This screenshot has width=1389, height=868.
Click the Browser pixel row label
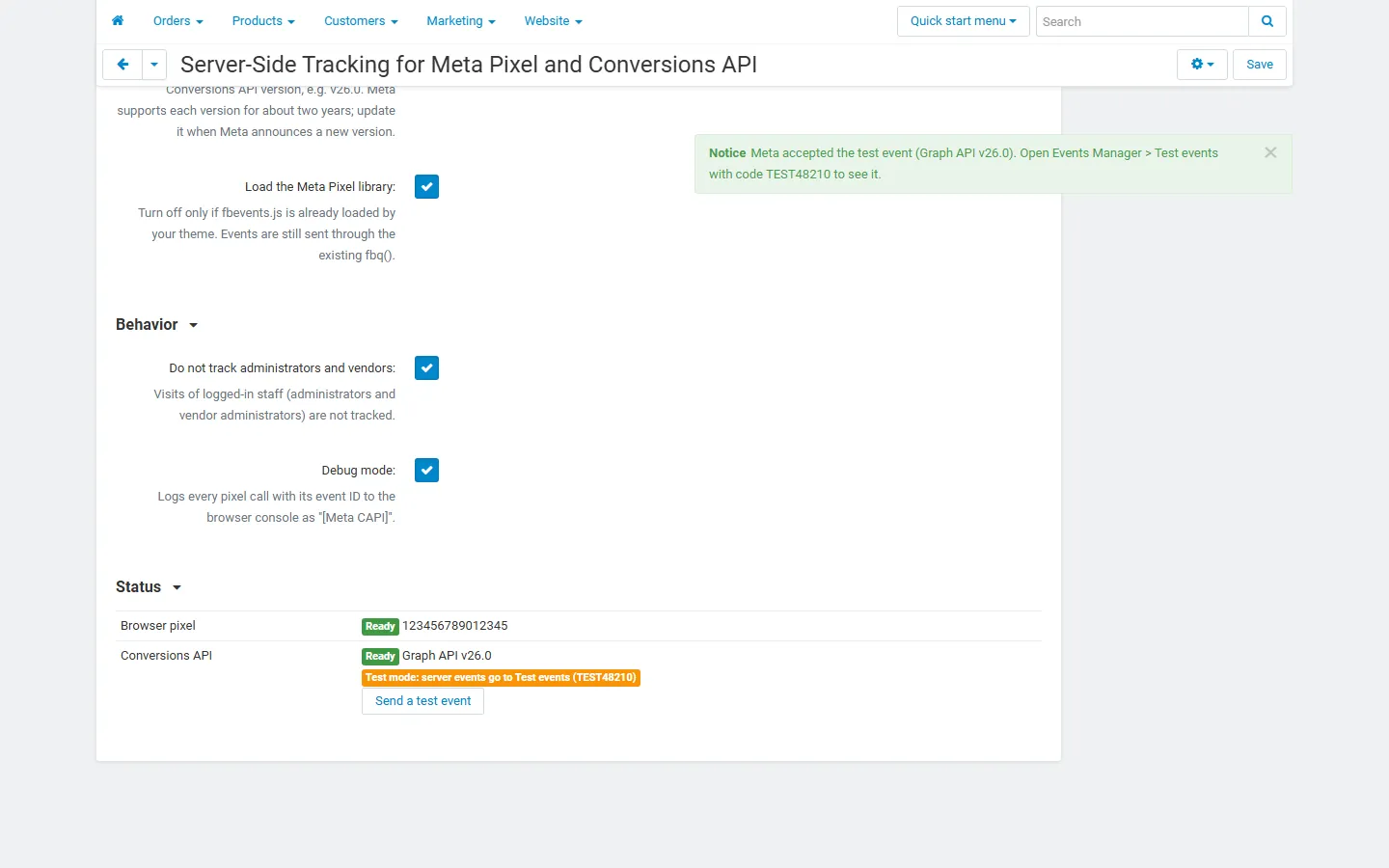pyautogui.click(x=158, y=626)
